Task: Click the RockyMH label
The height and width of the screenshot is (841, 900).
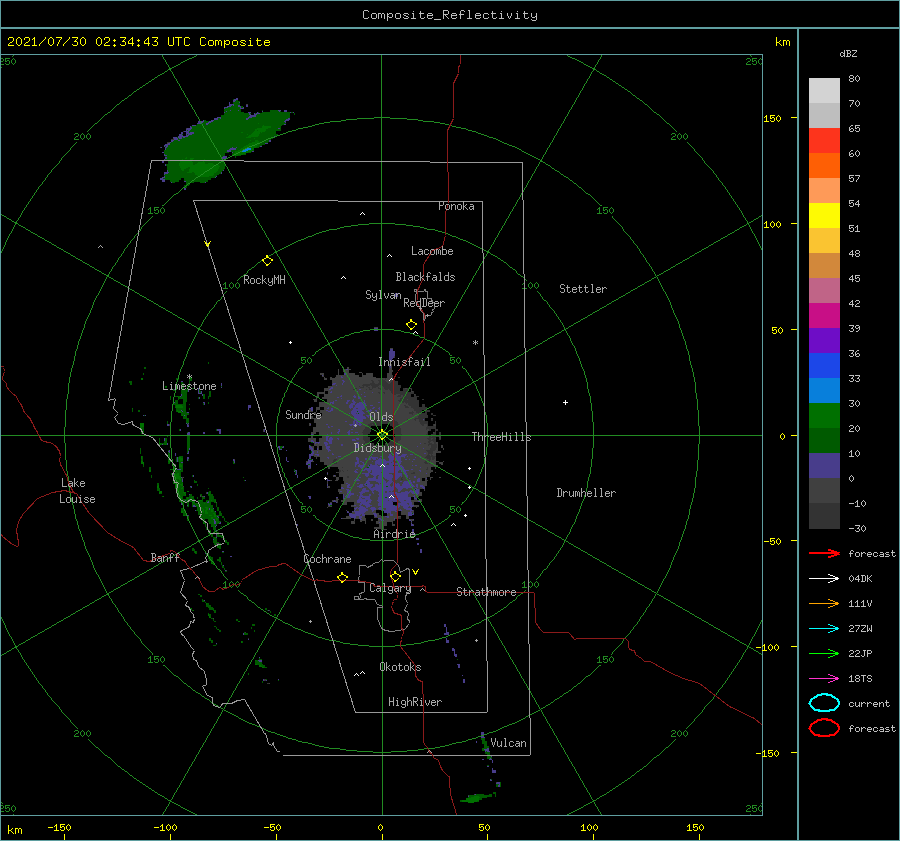Action: click(x=264, y=280)
